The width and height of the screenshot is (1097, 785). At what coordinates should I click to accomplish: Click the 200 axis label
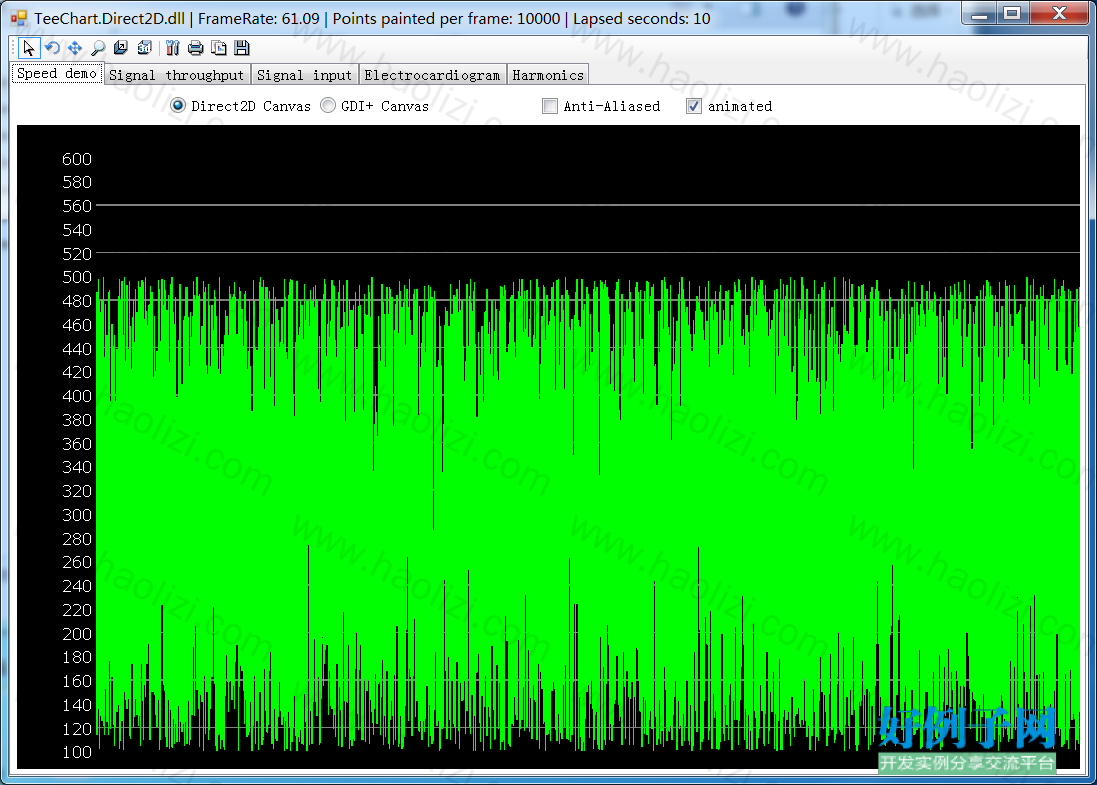pos(77,634)
